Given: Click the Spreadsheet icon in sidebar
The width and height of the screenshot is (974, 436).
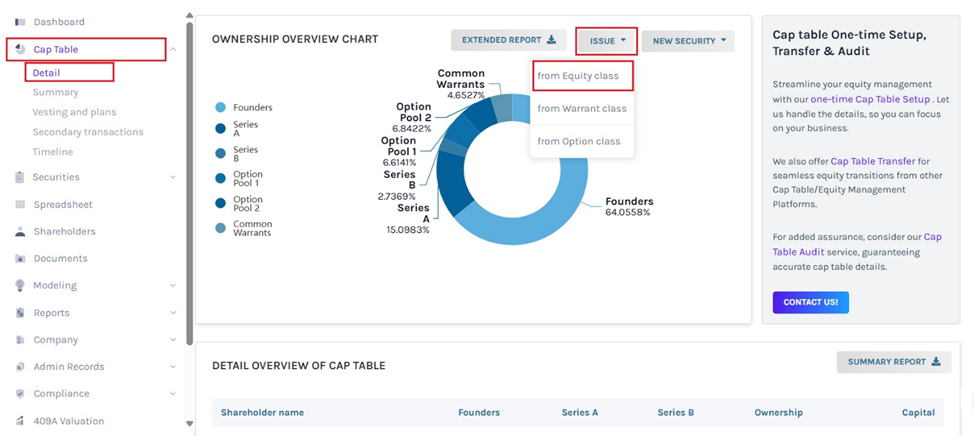Looking at the screenshot, I should [20, 205].
